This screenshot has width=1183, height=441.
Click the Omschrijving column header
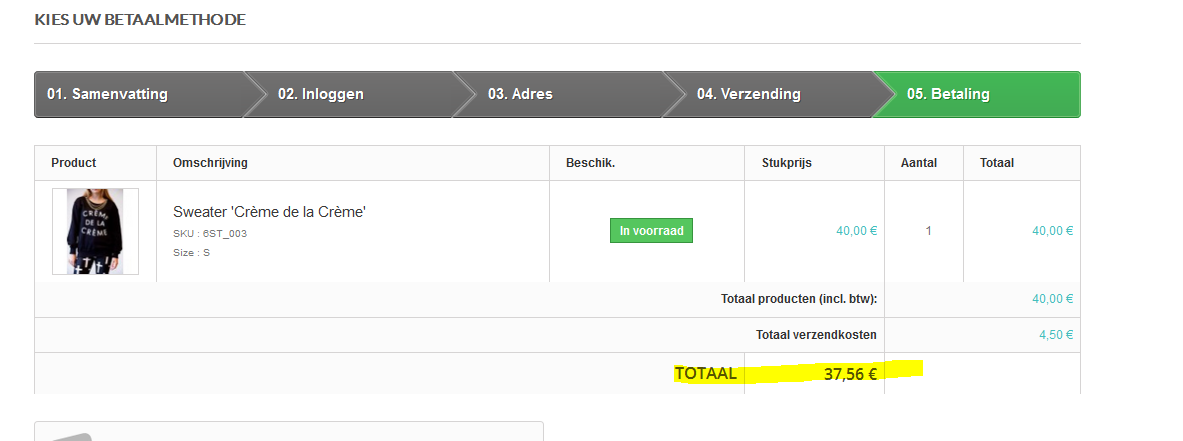click(210, 163)
